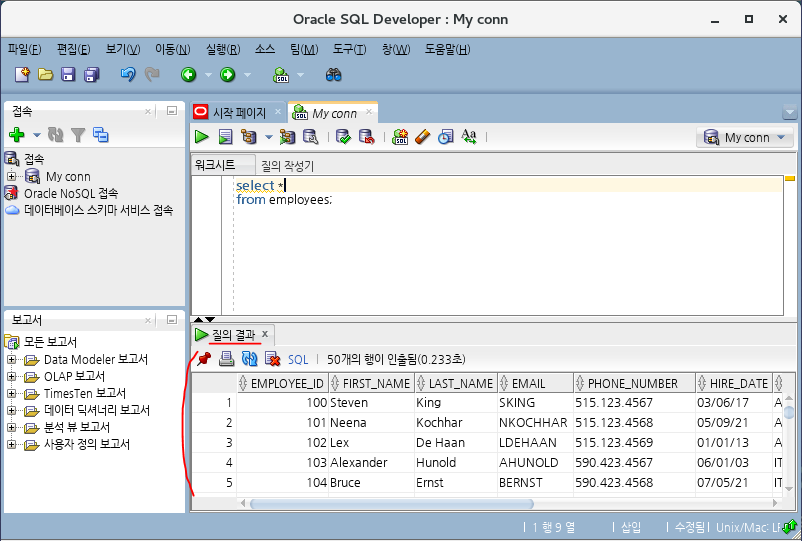Select Oracle NoSQL 접속 tree item
The height and width of the screenshot is (541, 802).
point(71,193)
